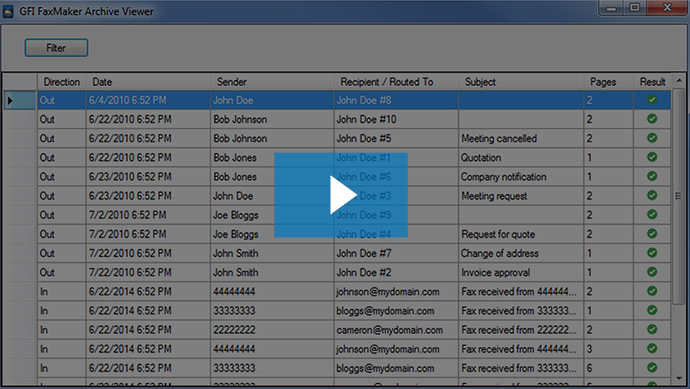Click the scroll down arrow of the table
The width and height of the screenshot is (690, 389).
click(679, 378)
